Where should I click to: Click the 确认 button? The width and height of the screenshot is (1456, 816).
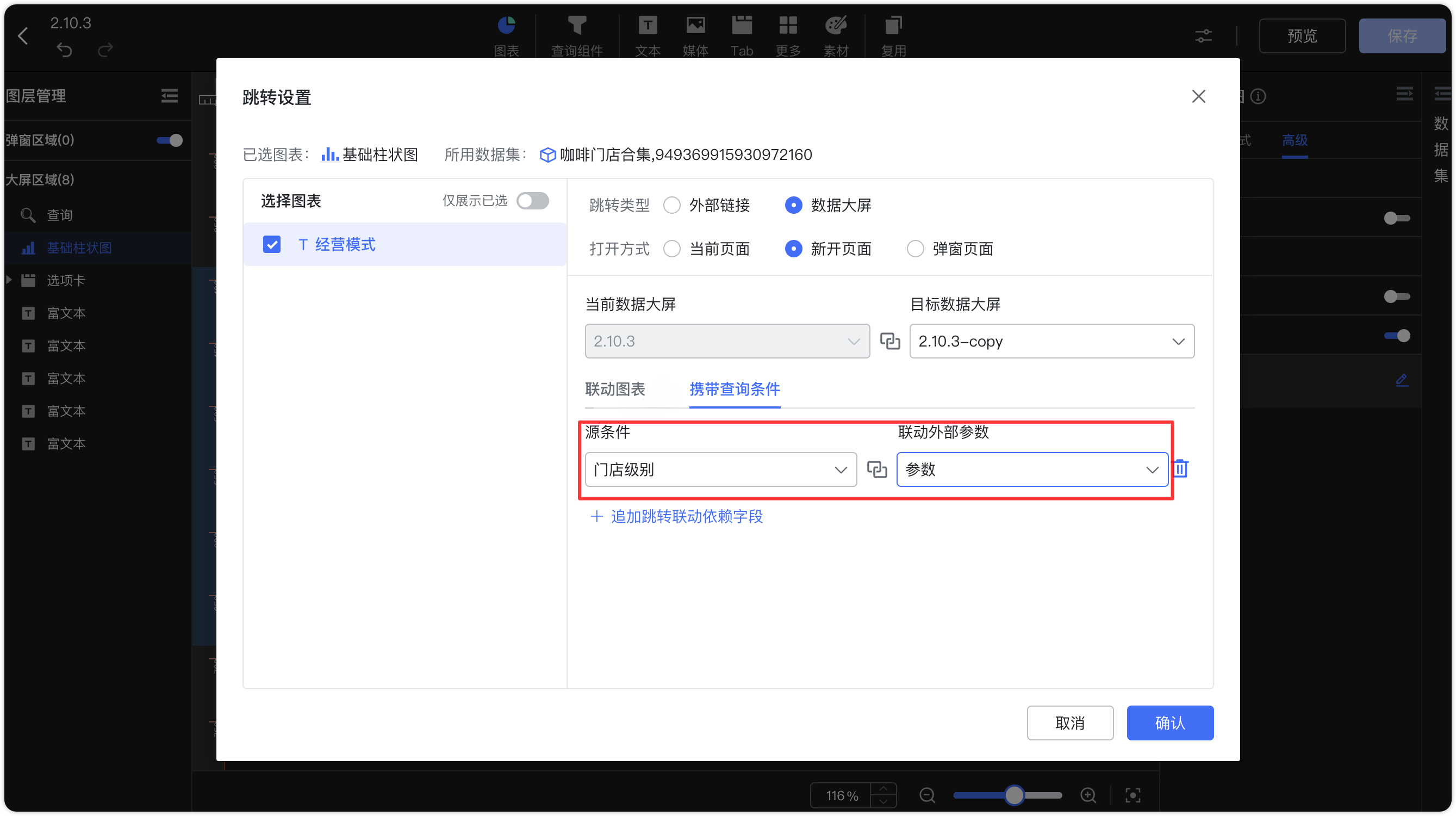(x=1169, y=722)
